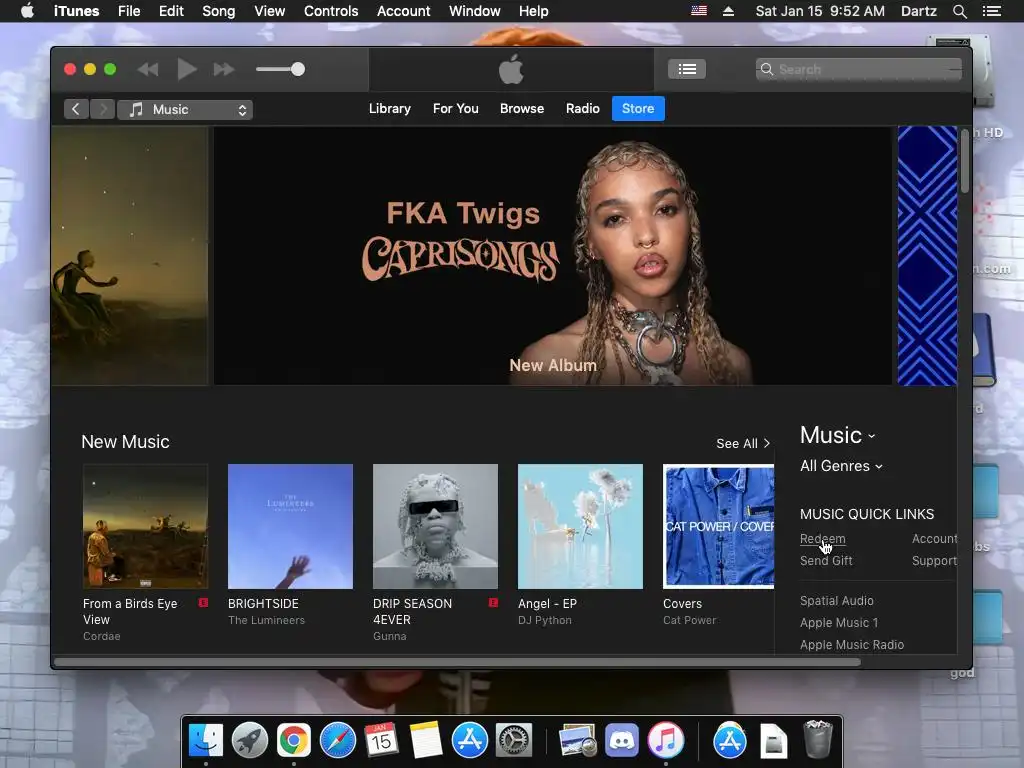Click the iTunes music note Dock icon
Screen dimensions: 1024x768
coord(665,740)
